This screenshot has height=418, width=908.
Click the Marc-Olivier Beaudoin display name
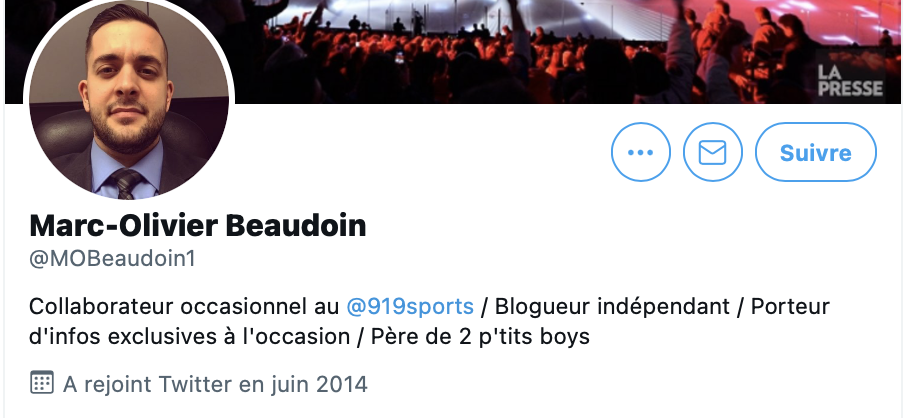[x=197, y=225]
